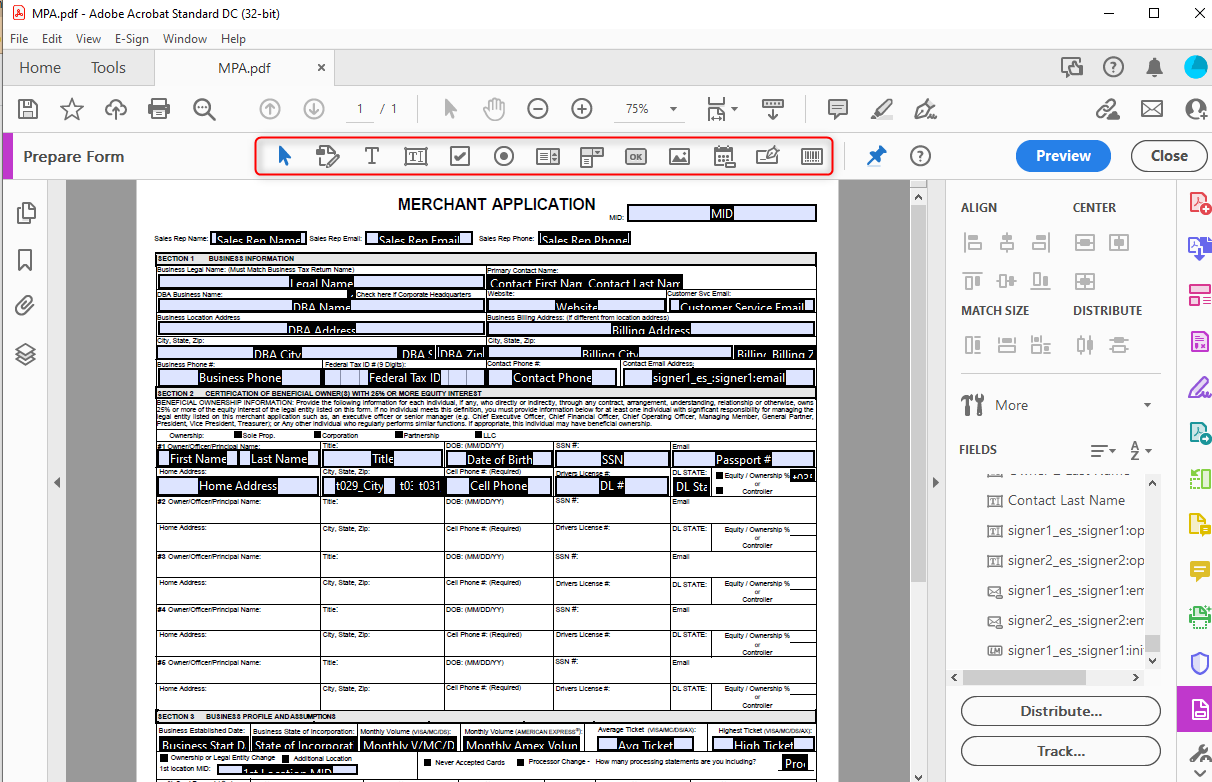Open the Add comment speech bubble icon
The height and width of the screenshot is (782, 1212).
(x=838, y=109)
